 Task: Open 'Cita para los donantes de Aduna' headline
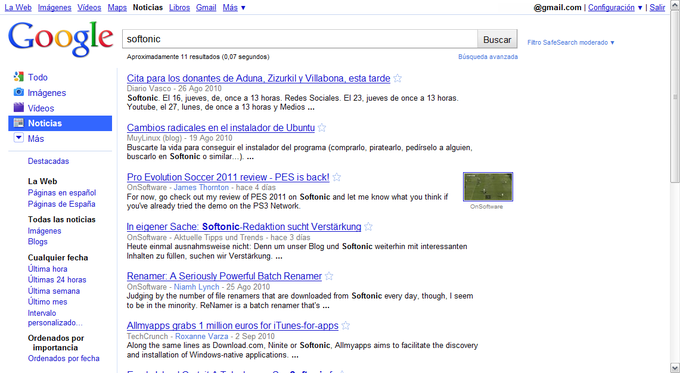(258, 79)
